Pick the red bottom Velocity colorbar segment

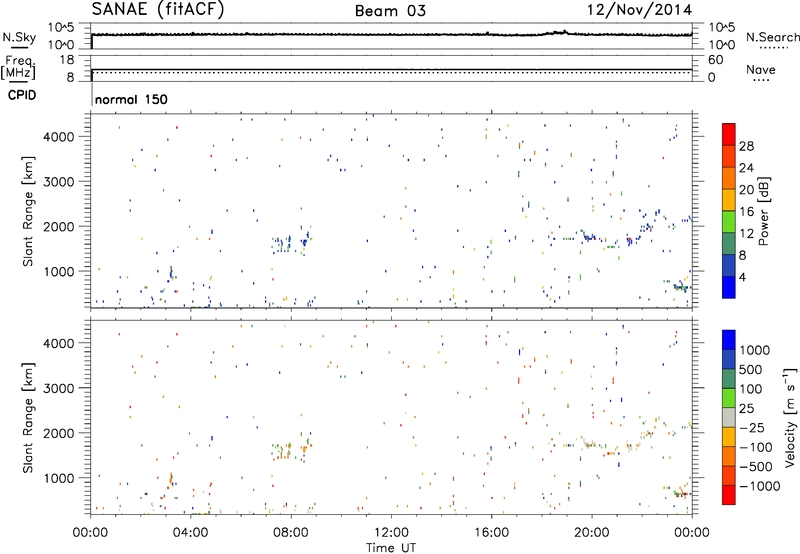coord(729,495)
